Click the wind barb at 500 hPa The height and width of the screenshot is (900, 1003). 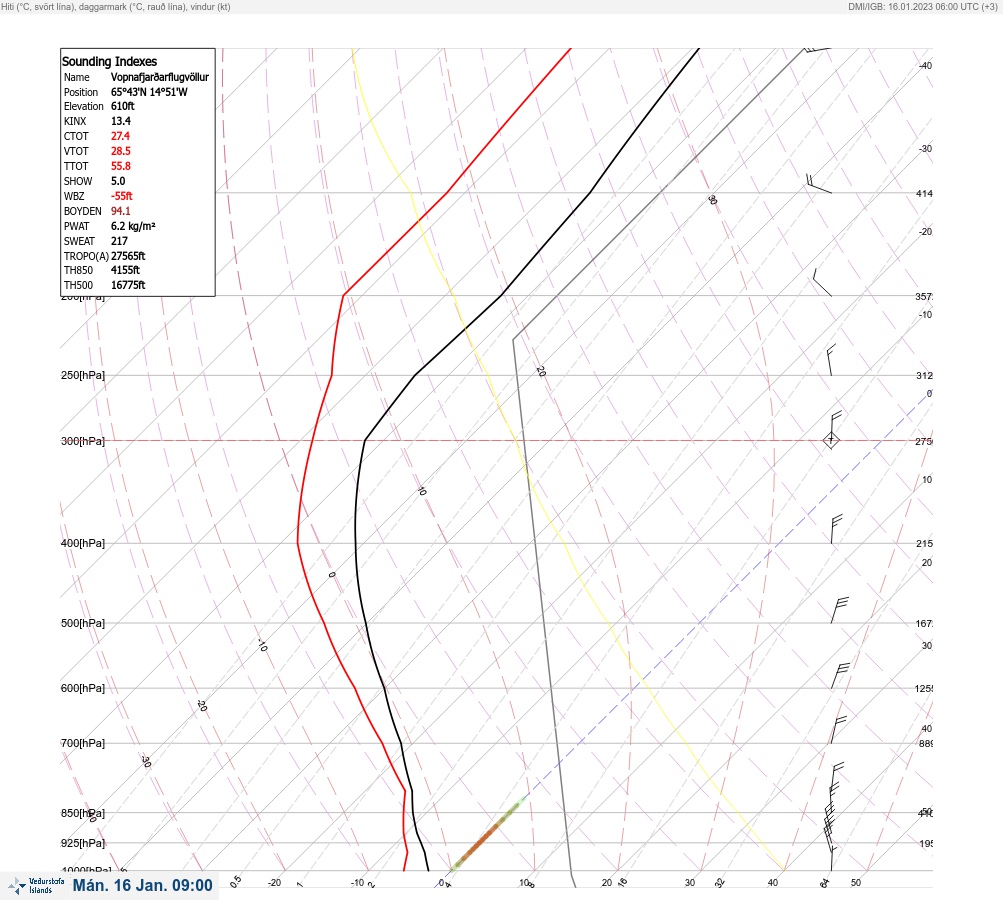(x=839, y=610)
